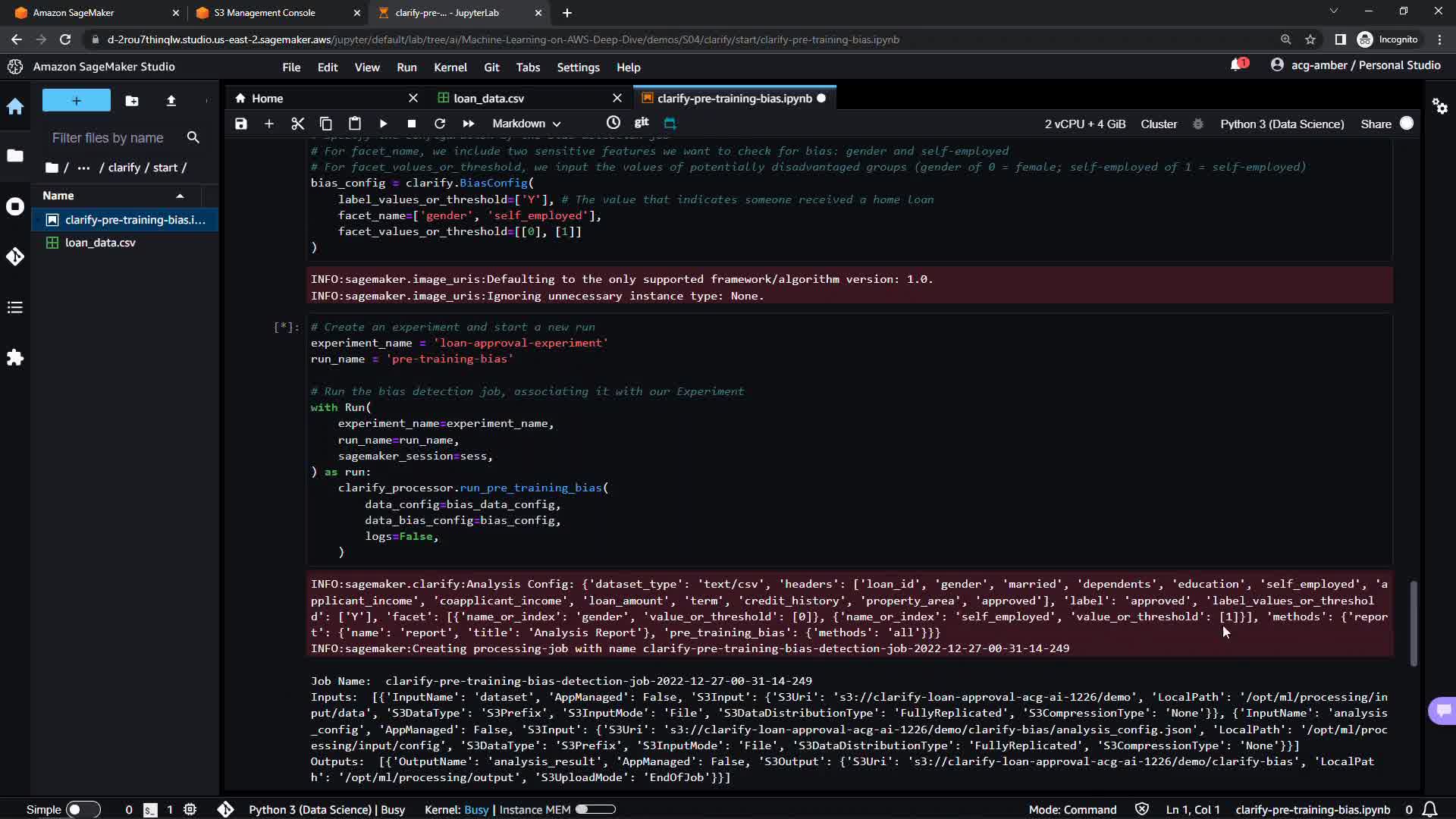Toggle the Share switch in the notebook toolbar
Viewport: 1456px width, 819px height.
[x=1406, y=124]
